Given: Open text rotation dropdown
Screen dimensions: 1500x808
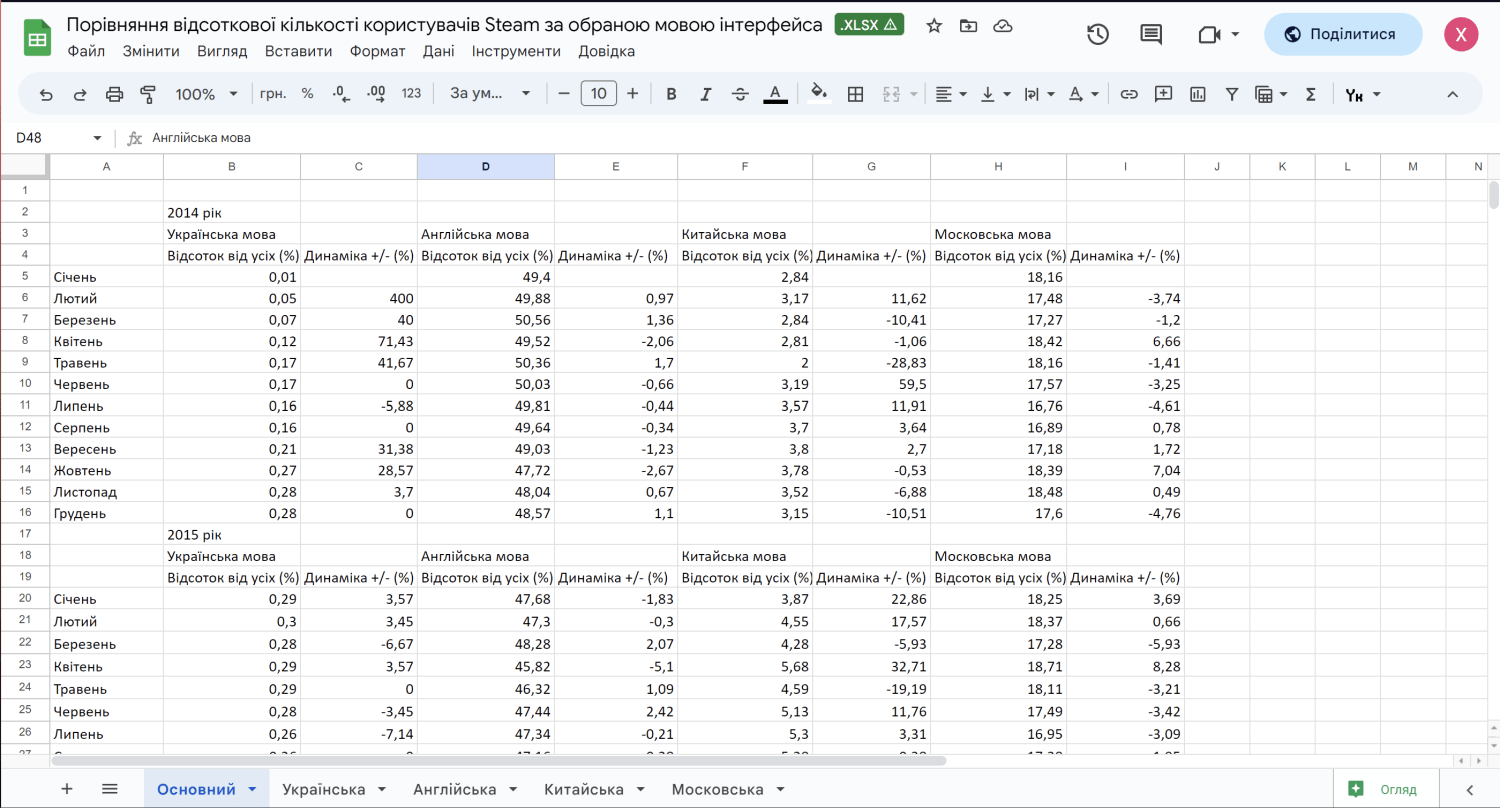Looking at the screenshot, I should pyautogui.click(x=1084, y=94).
